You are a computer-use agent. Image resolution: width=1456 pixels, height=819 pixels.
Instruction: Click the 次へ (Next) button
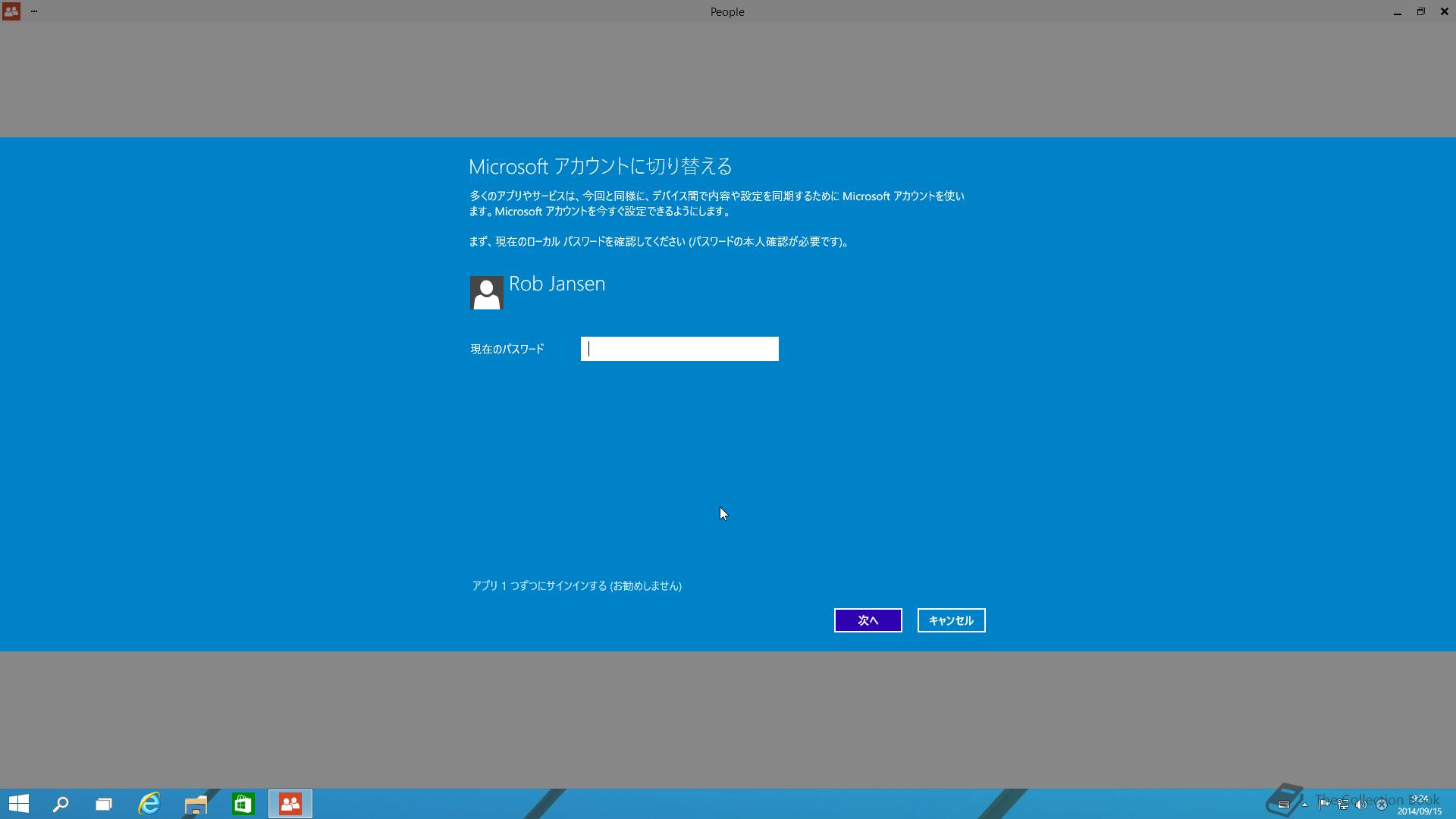tap(868, 620)
